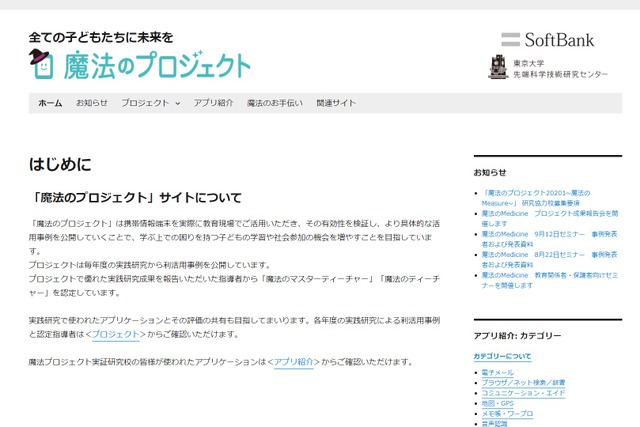Click the SoftBank logo
Image resolution: width=640 pixels, height=427 pixels.
[548, 40]
